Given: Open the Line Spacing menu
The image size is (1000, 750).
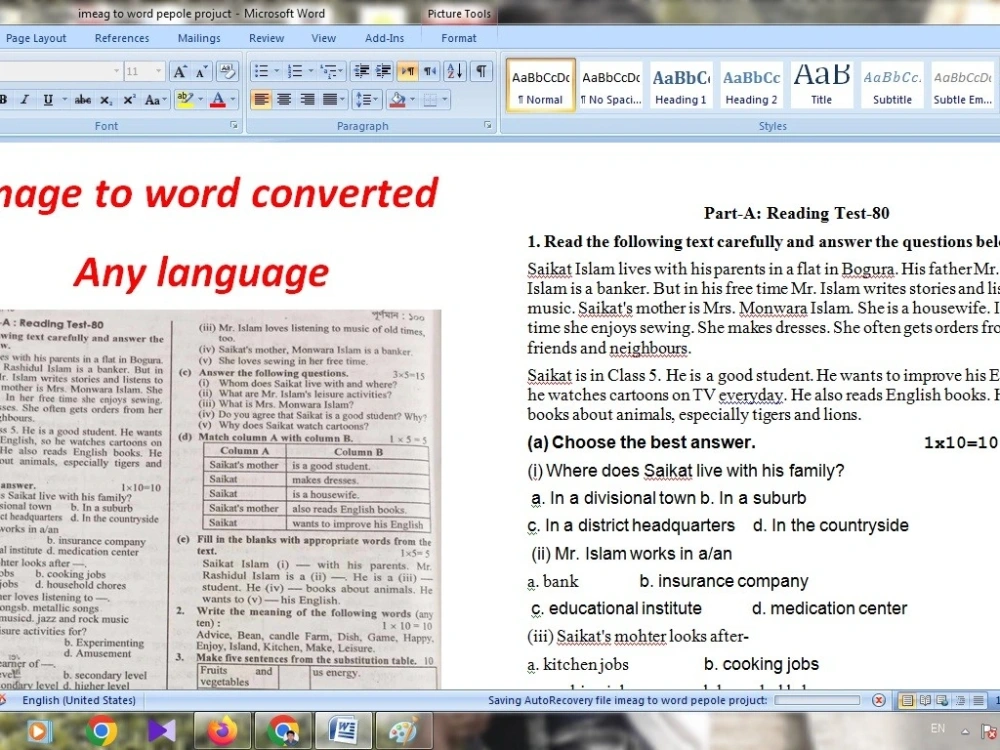Looking at the screenshot, I should 366,99.
